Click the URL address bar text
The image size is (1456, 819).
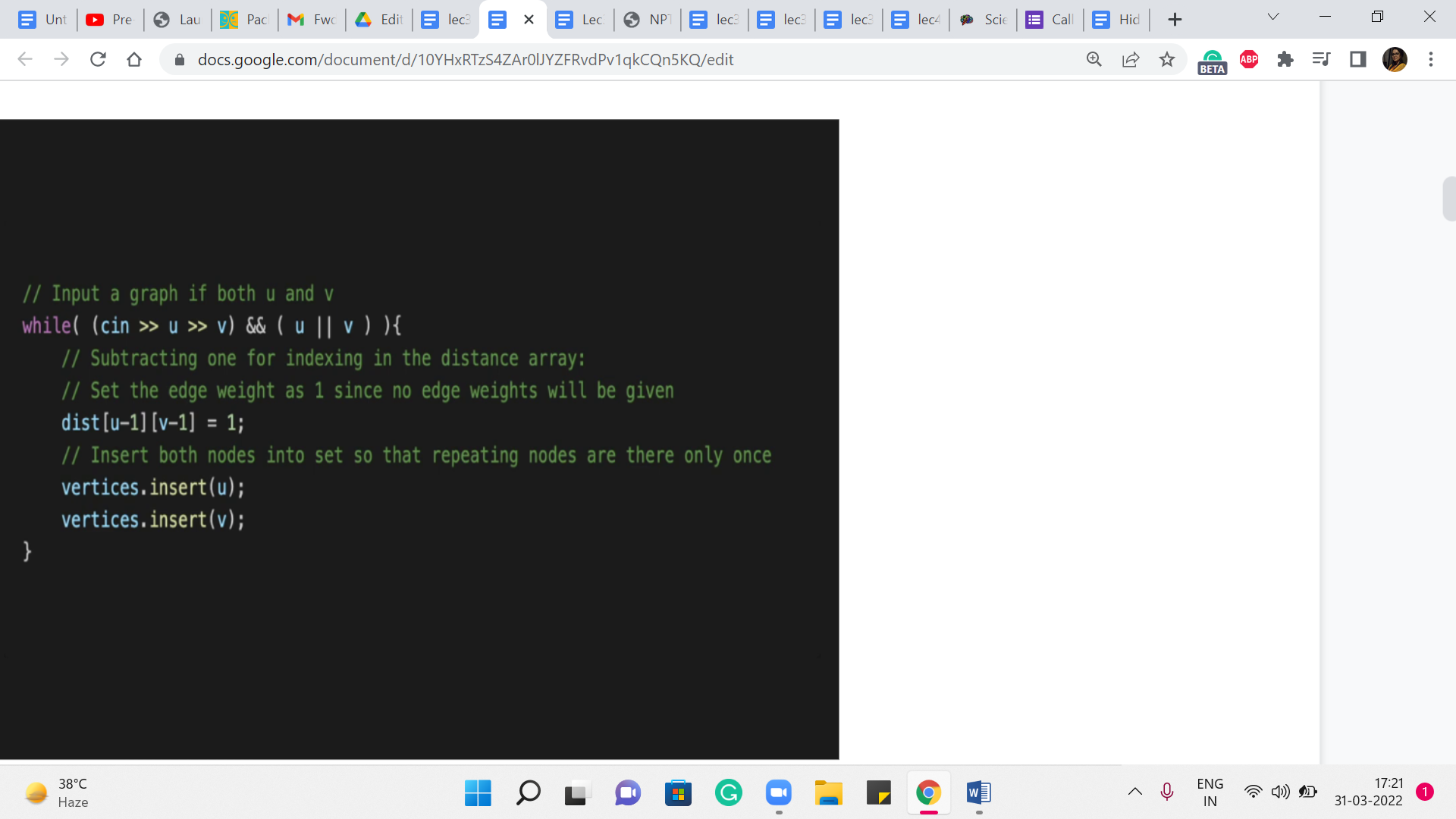click(x=466, y=59)
